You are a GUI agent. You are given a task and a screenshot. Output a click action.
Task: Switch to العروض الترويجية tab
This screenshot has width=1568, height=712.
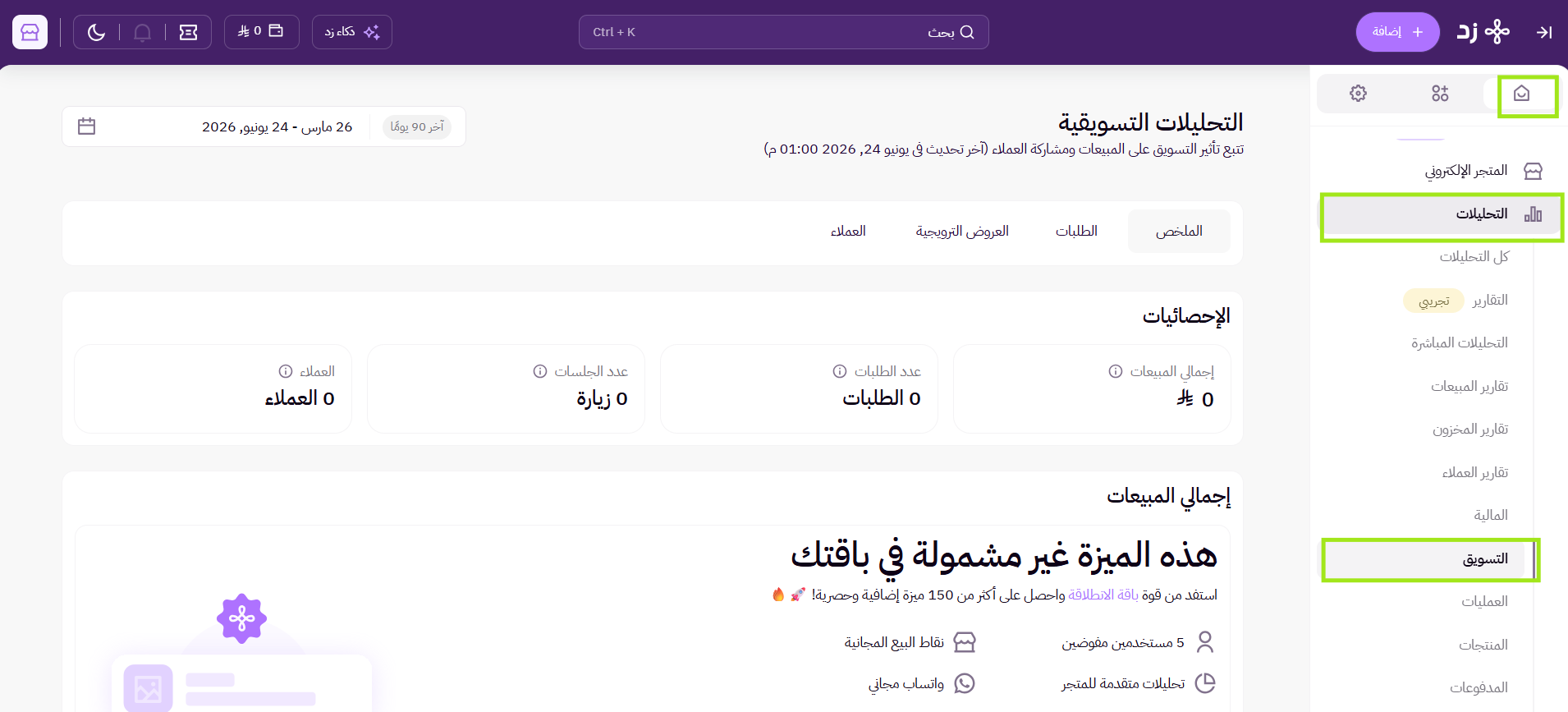pos(962,232)
